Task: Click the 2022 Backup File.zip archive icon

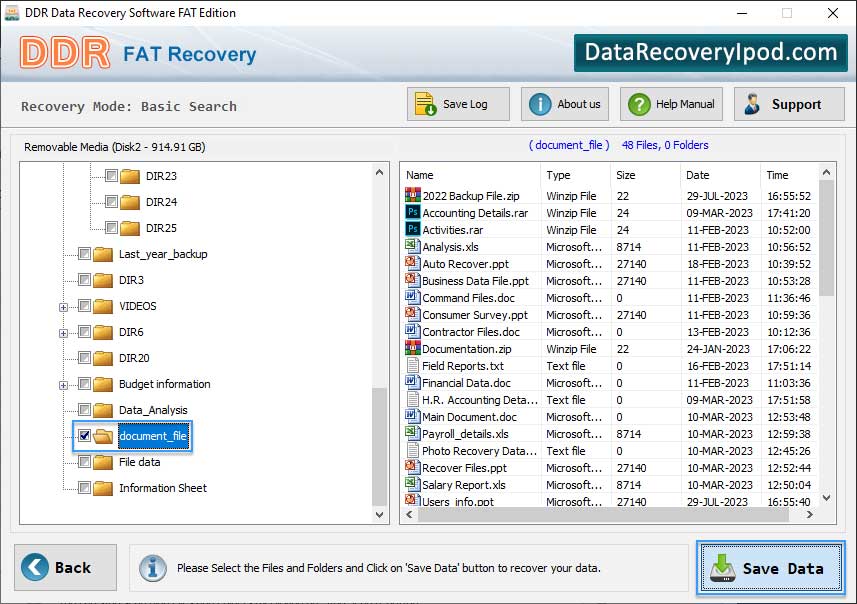Action: click(x=413, y=195)
